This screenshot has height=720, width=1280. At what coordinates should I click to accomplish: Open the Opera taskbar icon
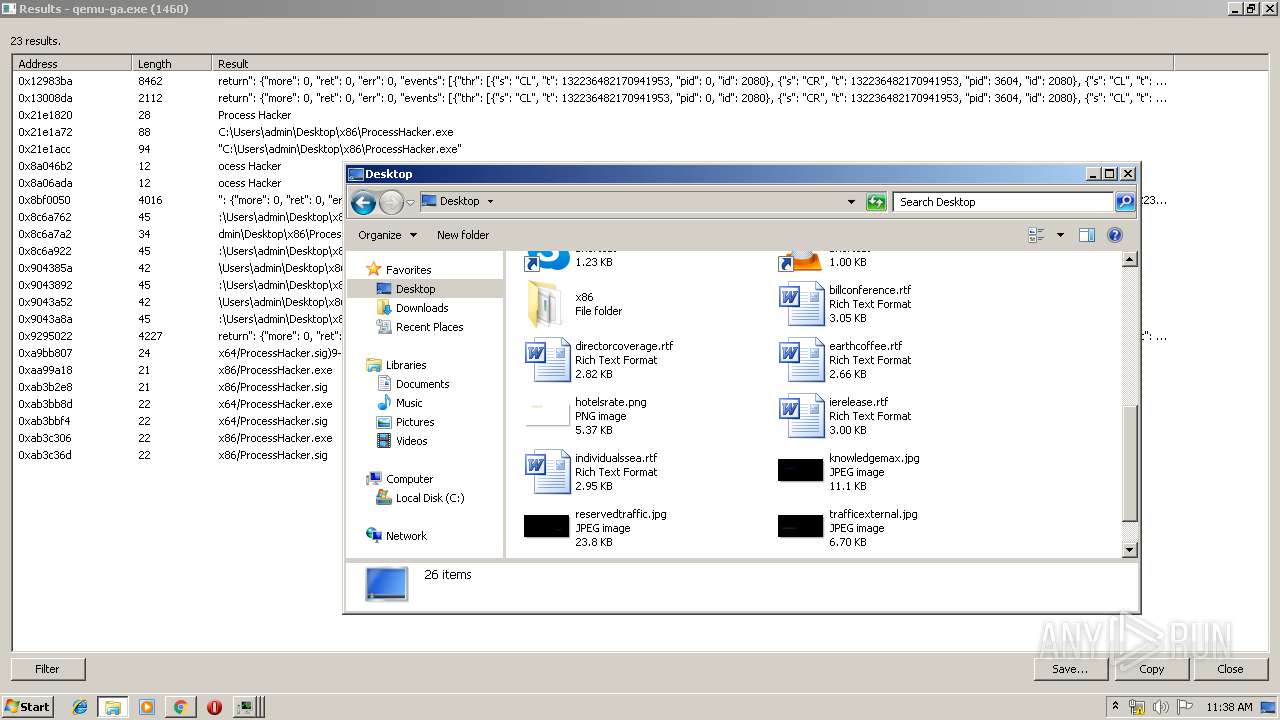click(x=214, y=707)
